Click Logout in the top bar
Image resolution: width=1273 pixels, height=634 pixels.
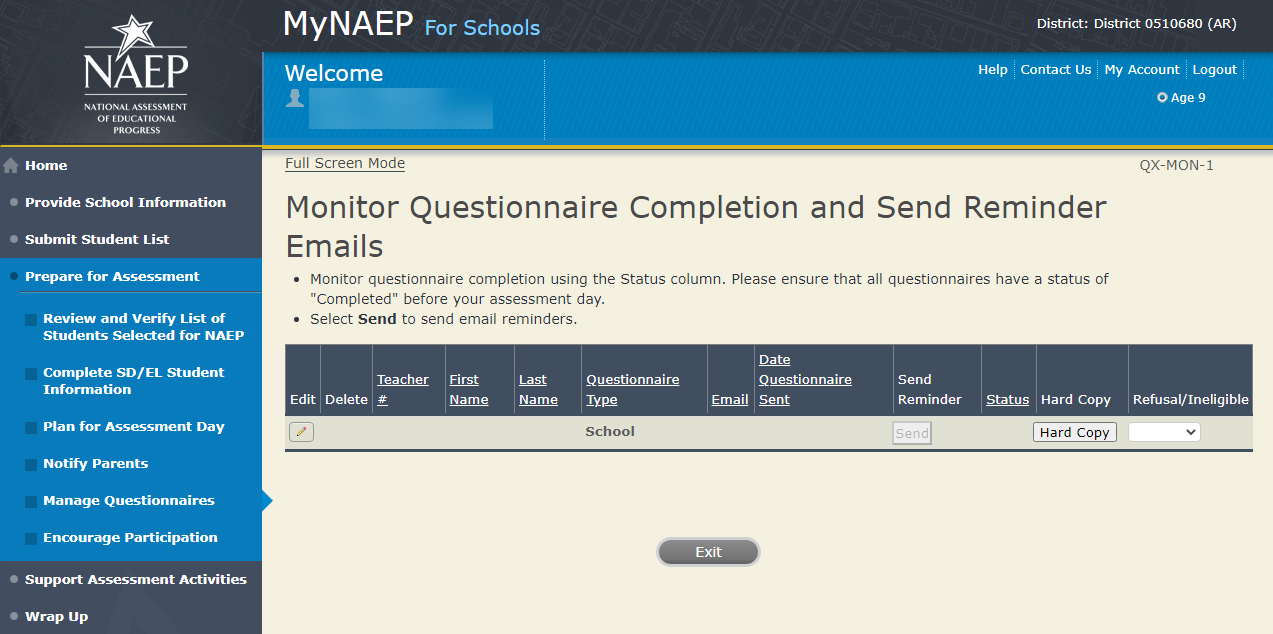pyautogui.click(x=1215, y=70)
